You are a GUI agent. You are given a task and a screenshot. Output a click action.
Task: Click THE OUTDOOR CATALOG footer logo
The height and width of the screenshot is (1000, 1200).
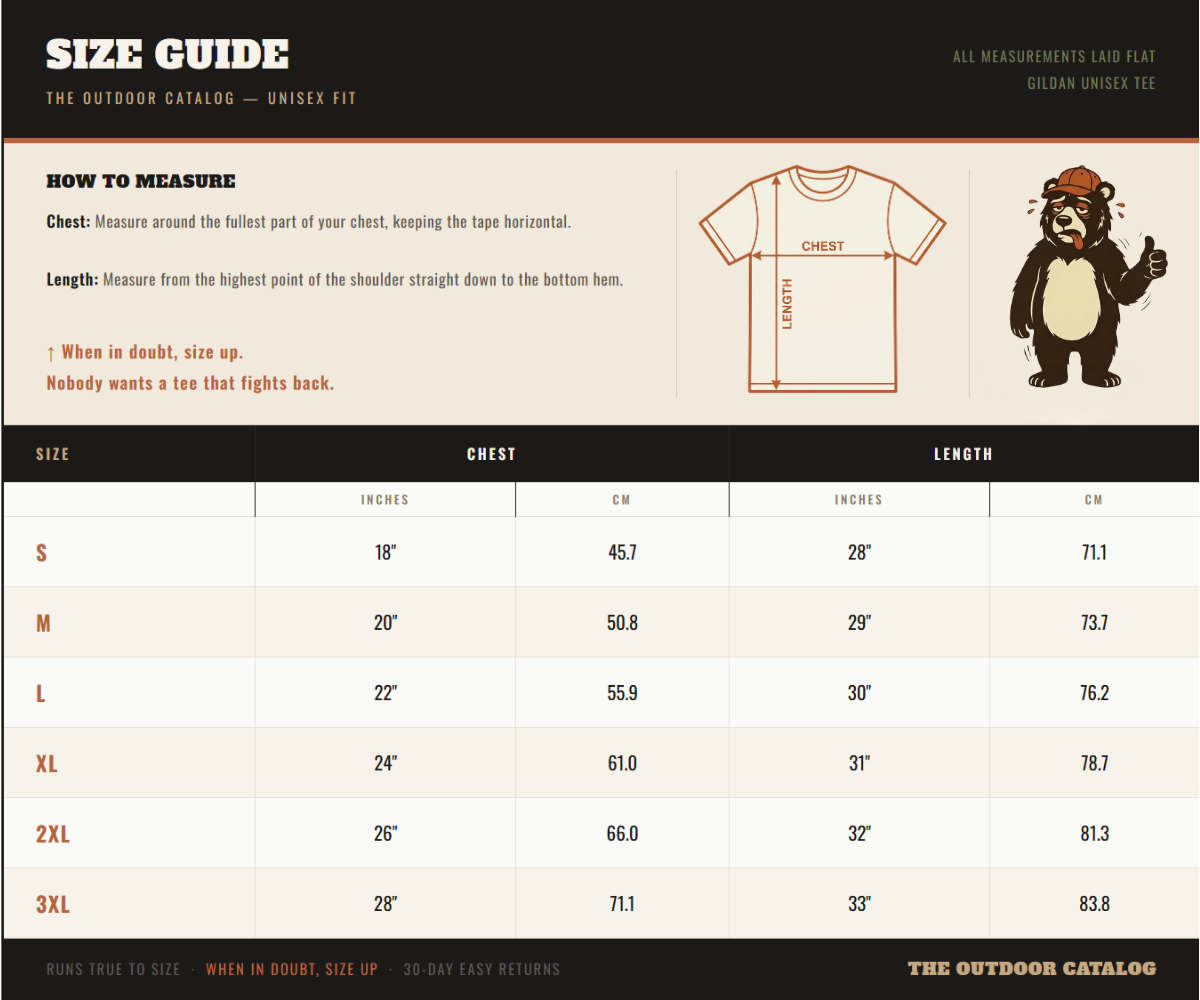tap(1031, 968)
